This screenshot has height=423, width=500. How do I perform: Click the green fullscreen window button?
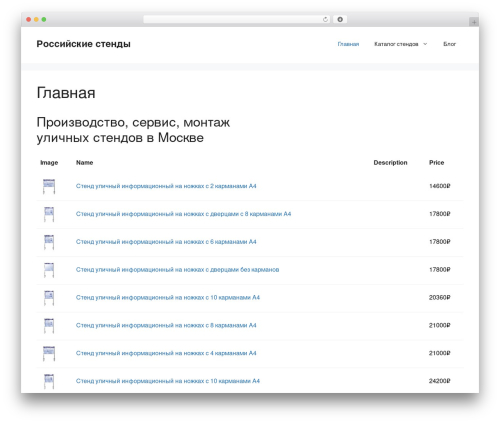(44, 19)
